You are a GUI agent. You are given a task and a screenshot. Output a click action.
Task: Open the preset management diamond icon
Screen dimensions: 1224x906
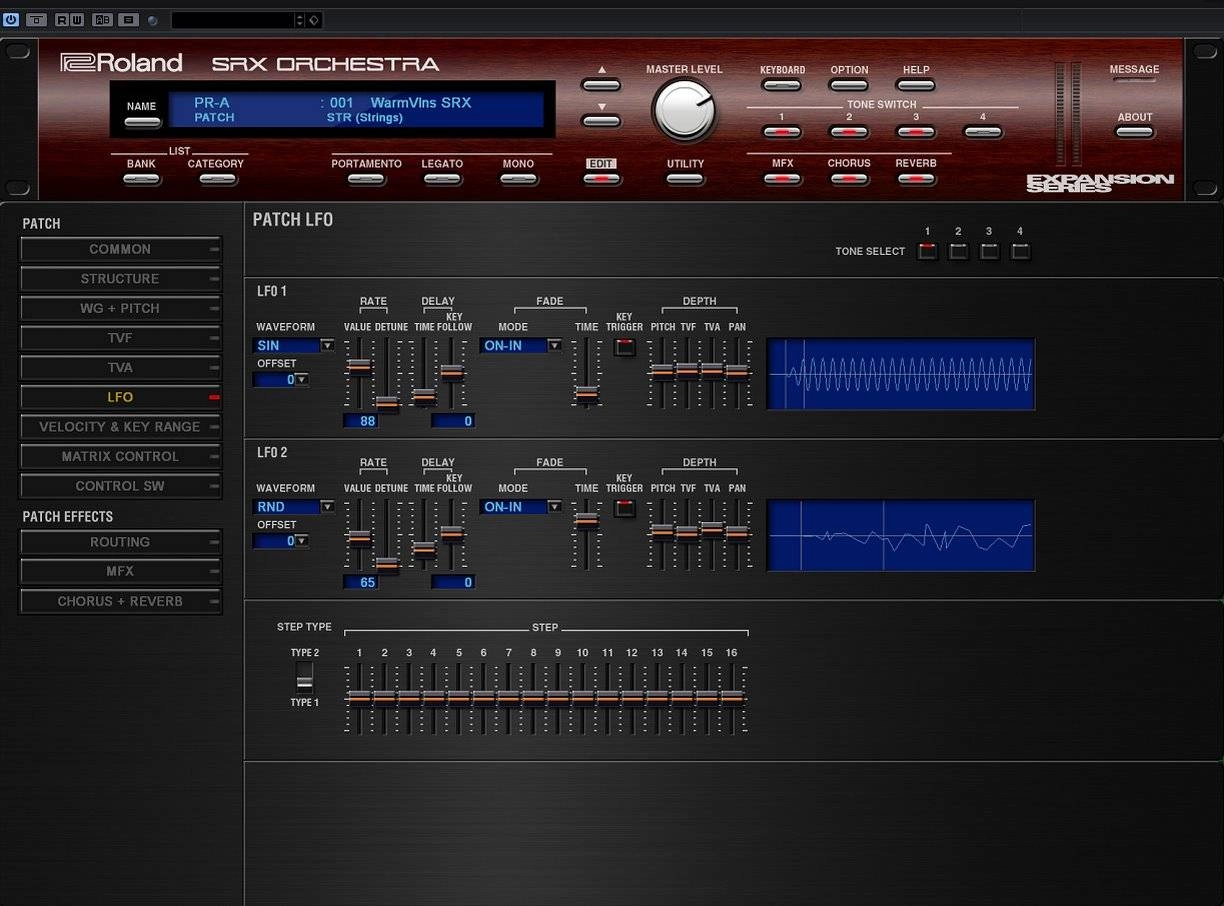(313, 20)
